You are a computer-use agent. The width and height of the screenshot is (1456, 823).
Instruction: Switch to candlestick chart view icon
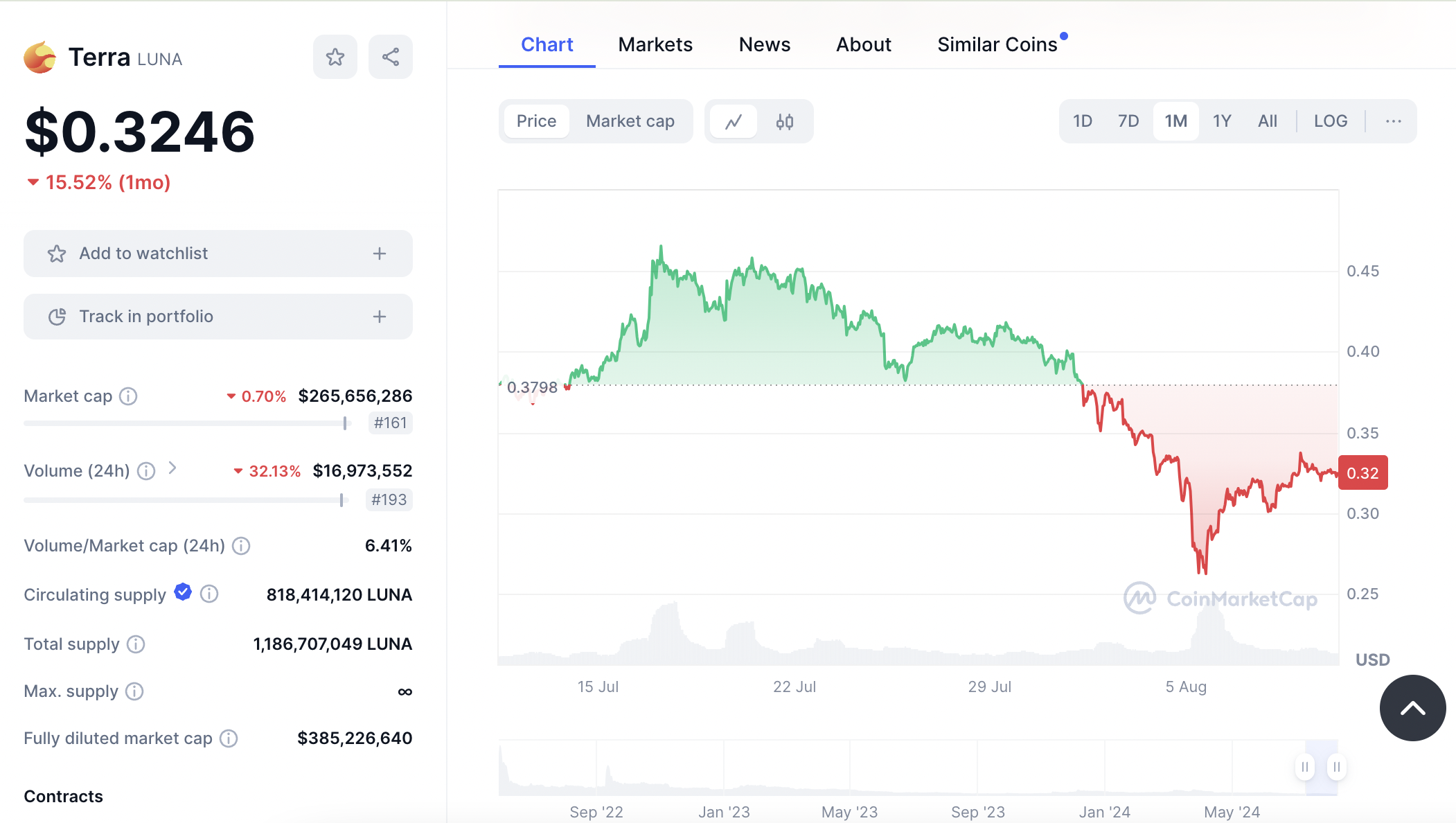(785, 121)
